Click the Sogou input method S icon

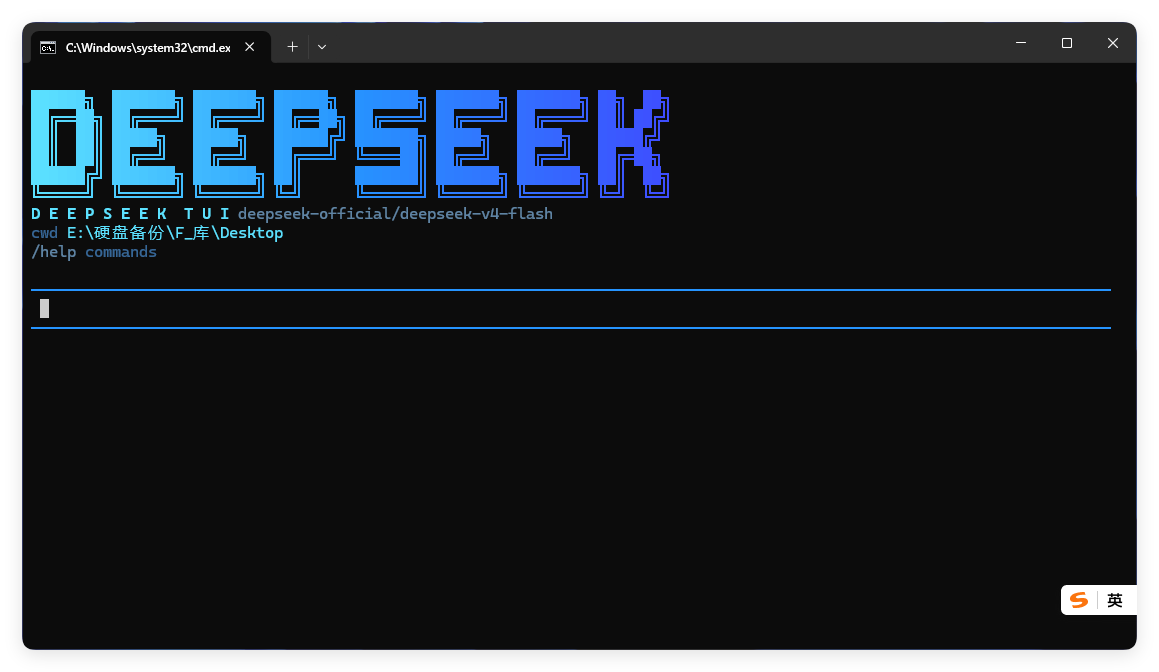[x=1079, y=600]
